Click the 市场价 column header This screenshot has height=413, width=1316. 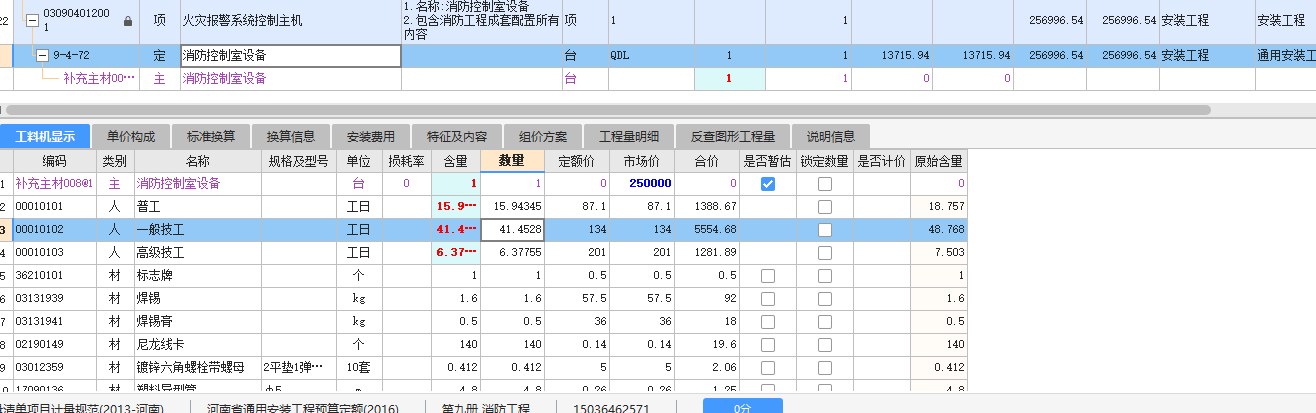pos(641,161)
